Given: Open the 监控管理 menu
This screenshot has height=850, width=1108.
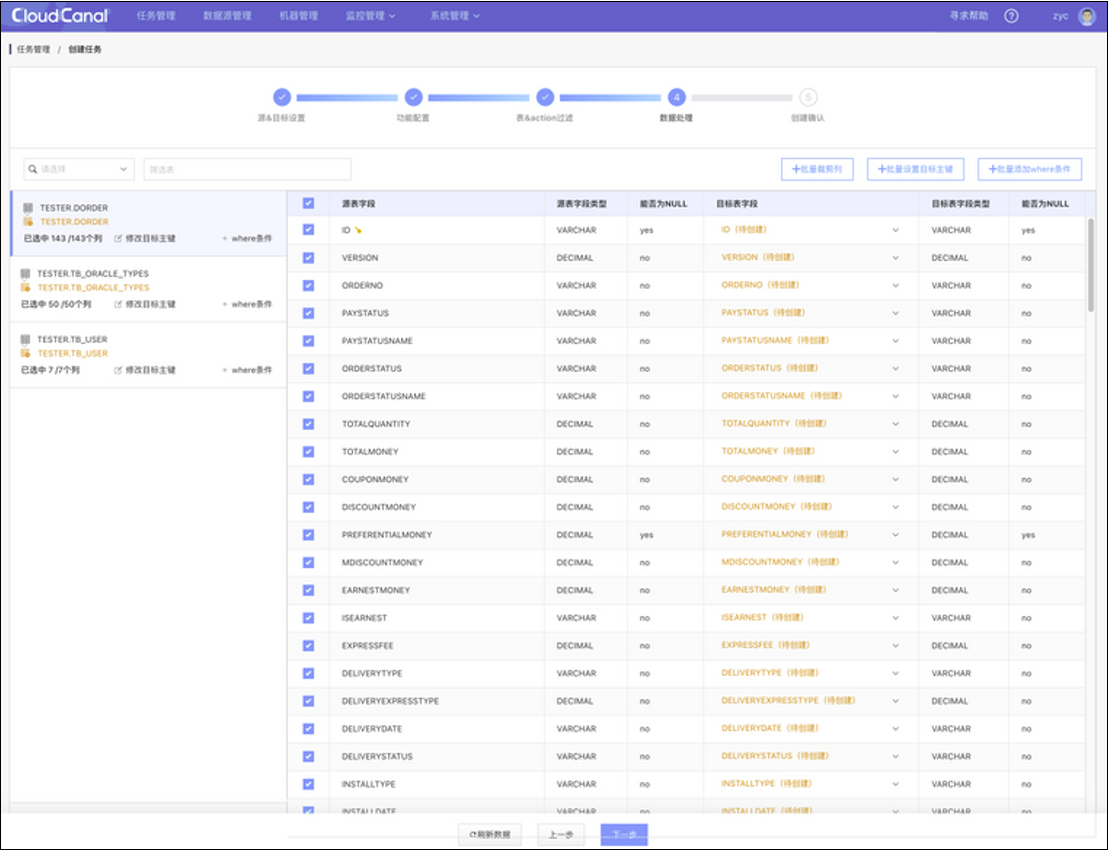Looking at the screenshot, I should click(370, 16).
